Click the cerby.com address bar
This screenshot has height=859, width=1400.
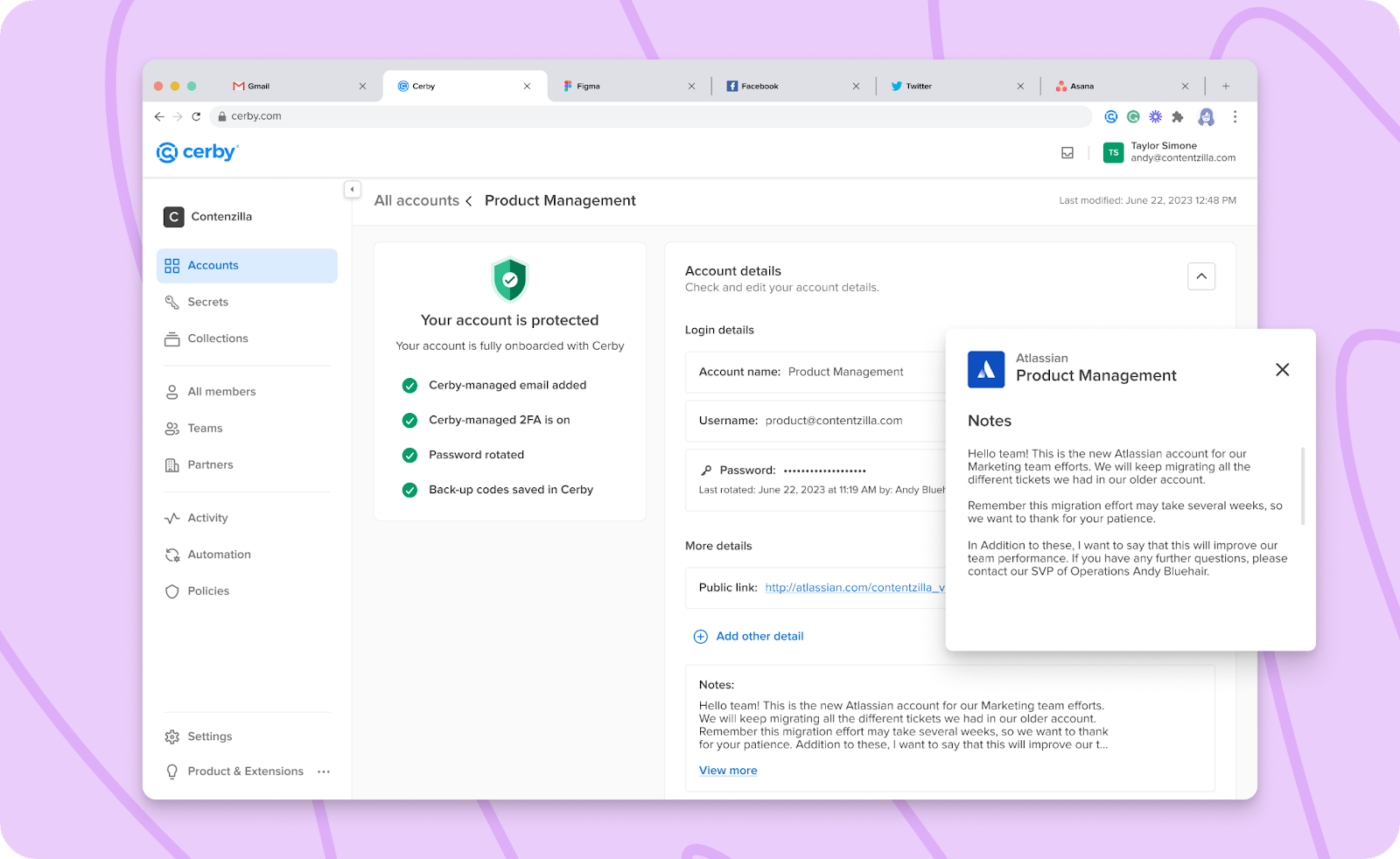coord(650,116)
